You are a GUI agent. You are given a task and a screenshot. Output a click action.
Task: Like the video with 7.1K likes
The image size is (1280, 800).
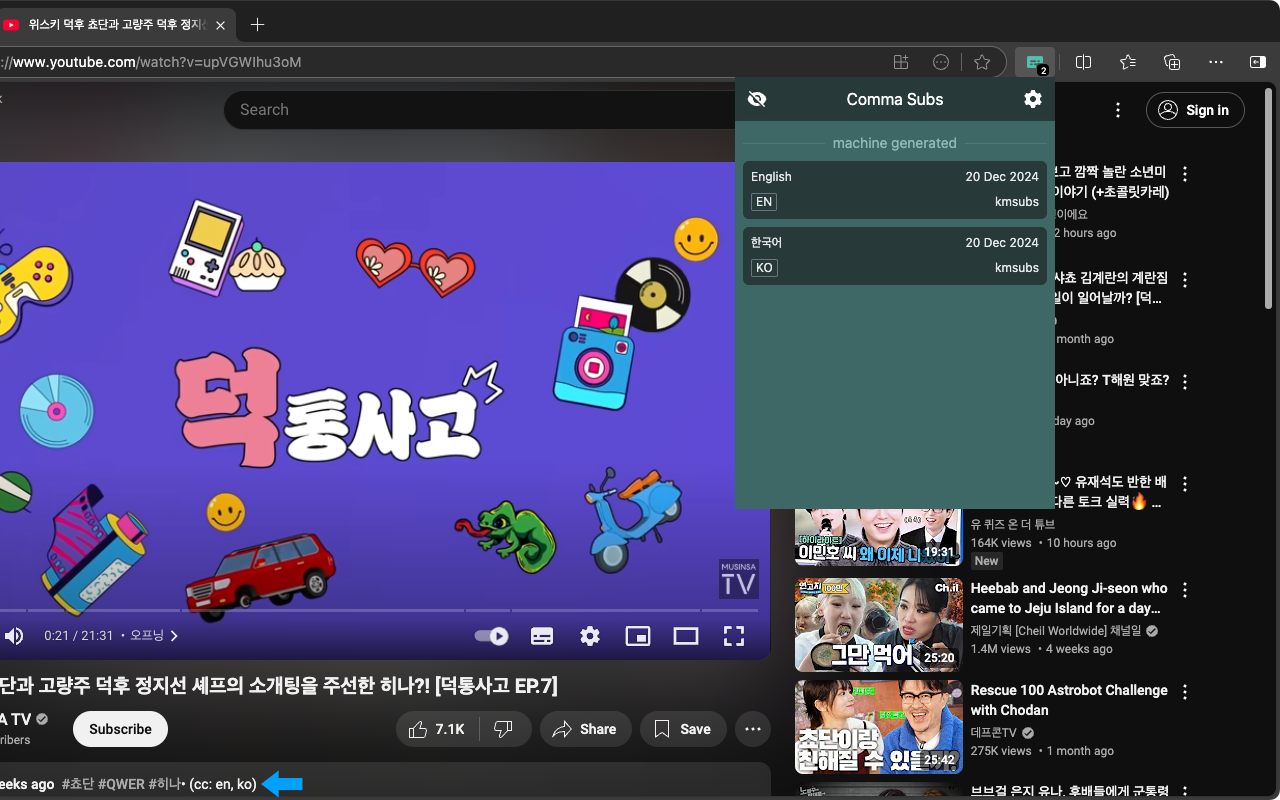pos(437,729)
